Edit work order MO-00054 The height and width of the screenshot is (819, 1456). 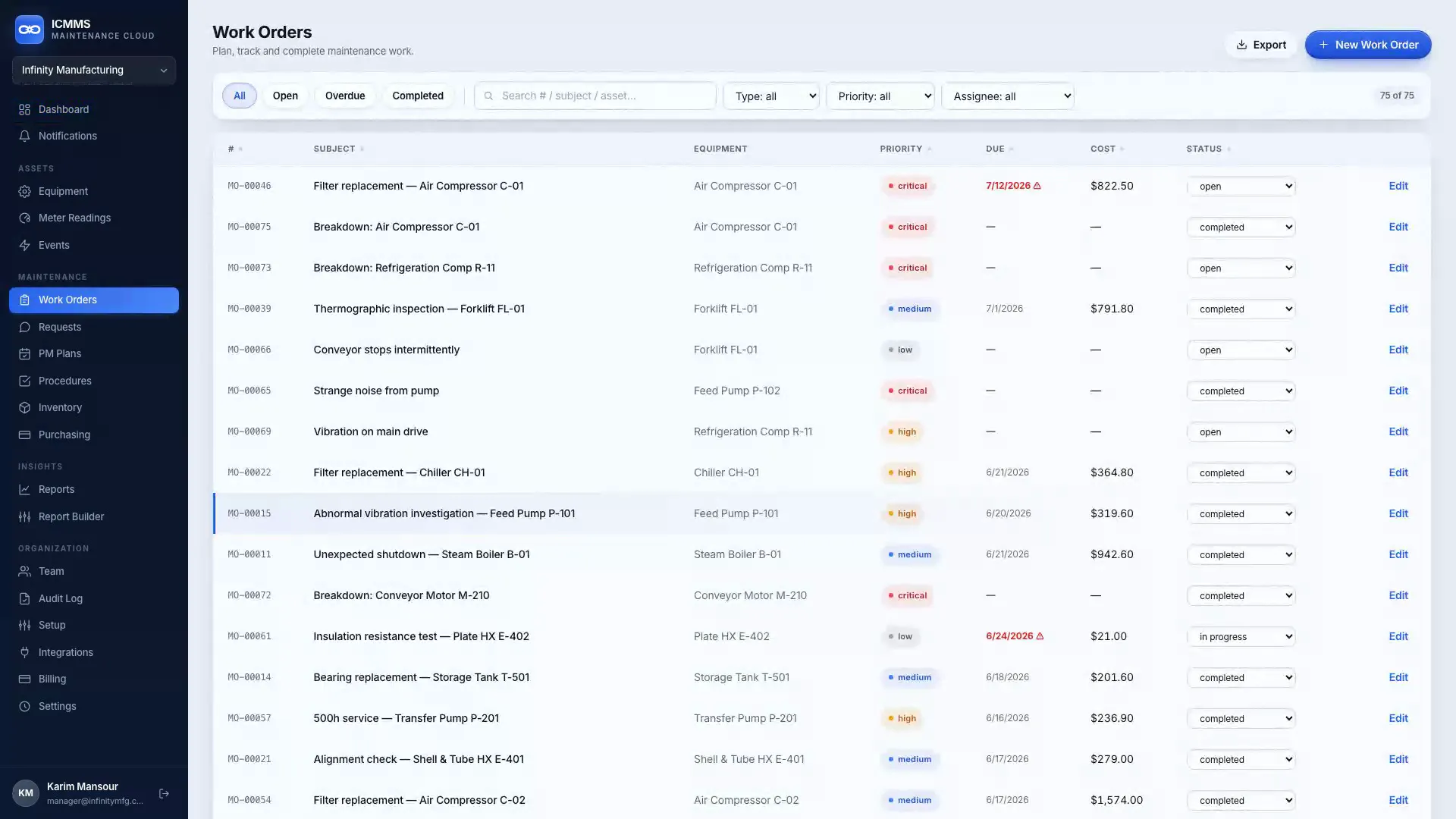click(x=1398, y=800)
